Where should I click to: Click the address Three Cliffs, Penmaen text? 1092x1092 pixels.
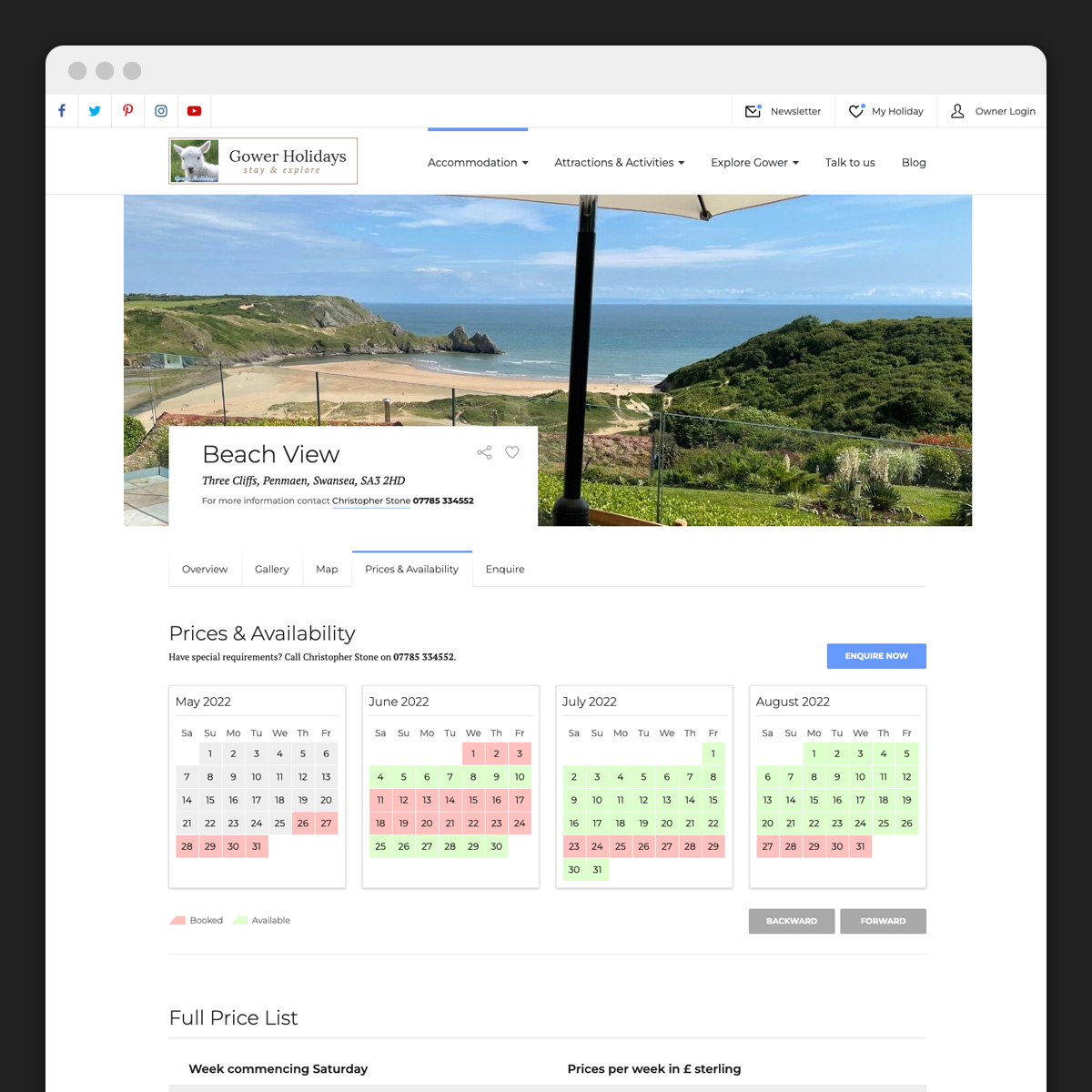coord(304,480)
